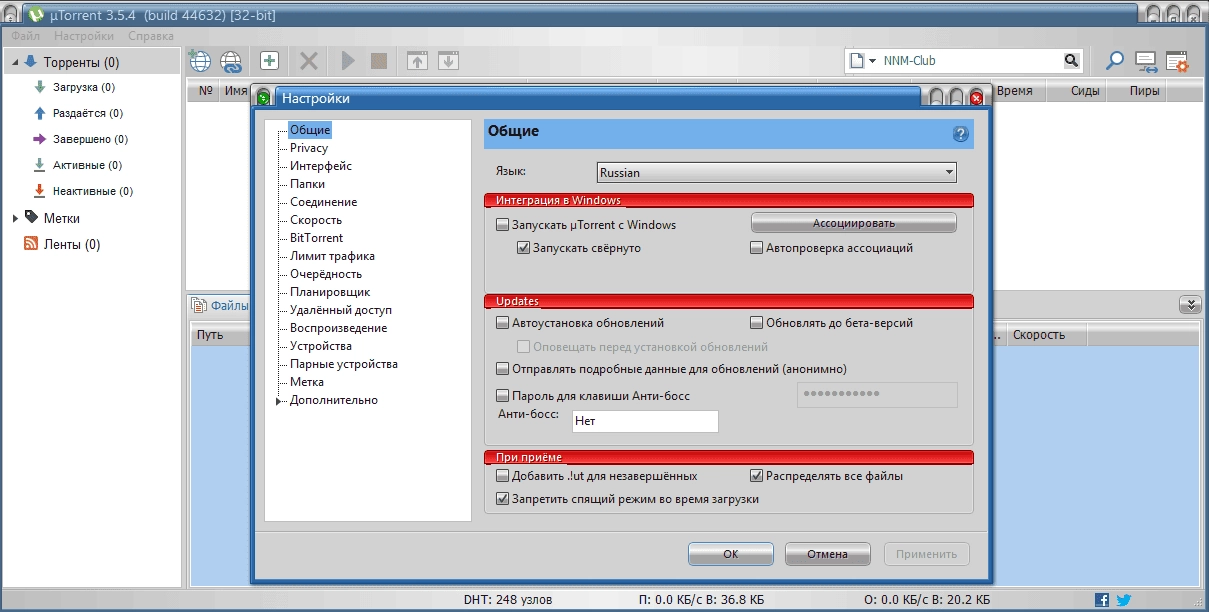The height and width of the screenshot is (612, 1209).
Task: Uncheck Запретить спящий режим во время загрузки
Action: (x=503, y=499)
